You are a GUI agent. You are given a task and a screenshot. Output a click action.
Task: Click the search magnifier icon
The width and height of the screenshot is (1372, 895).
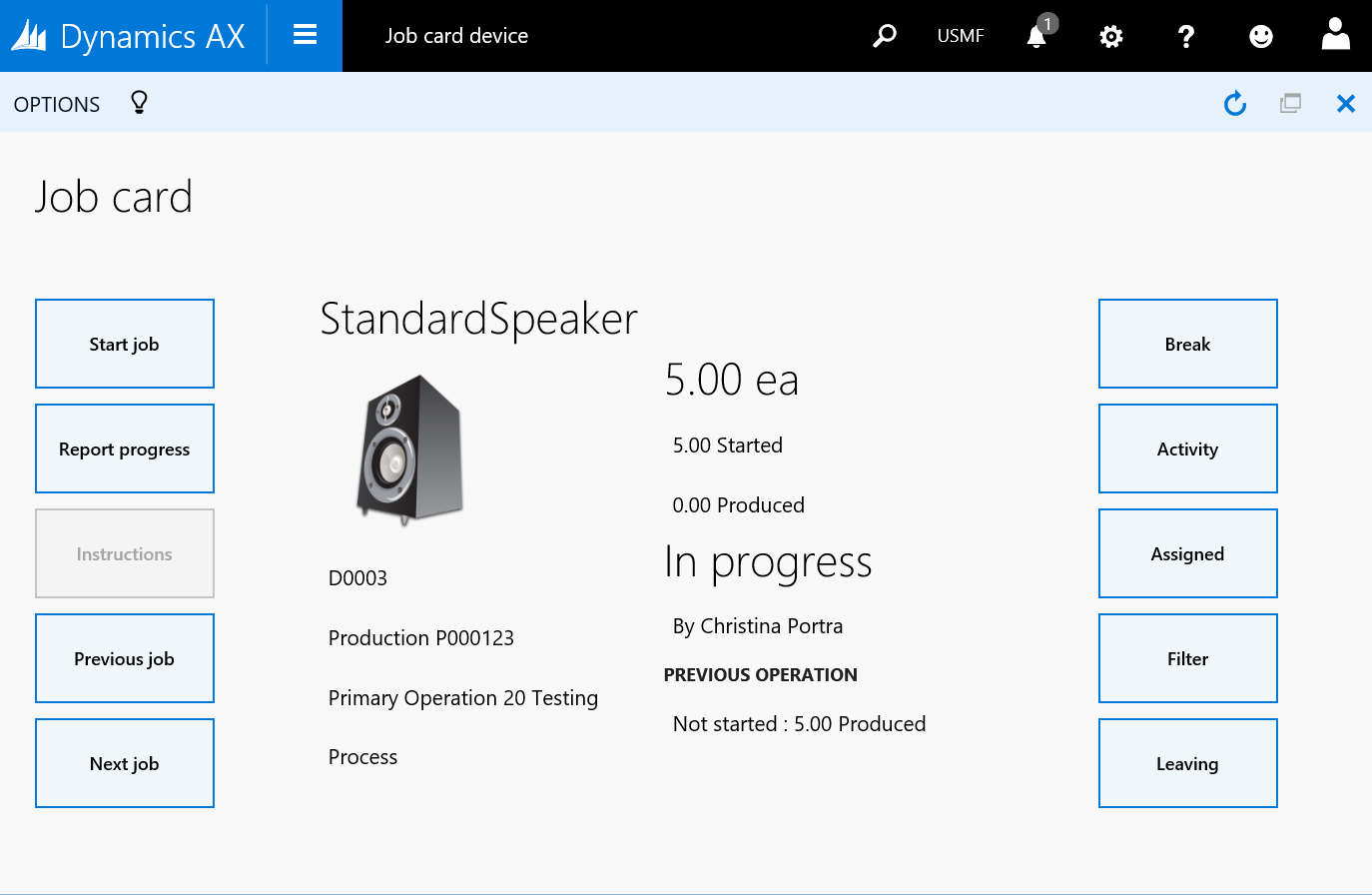pyautogui.click(x=884, y=36)
